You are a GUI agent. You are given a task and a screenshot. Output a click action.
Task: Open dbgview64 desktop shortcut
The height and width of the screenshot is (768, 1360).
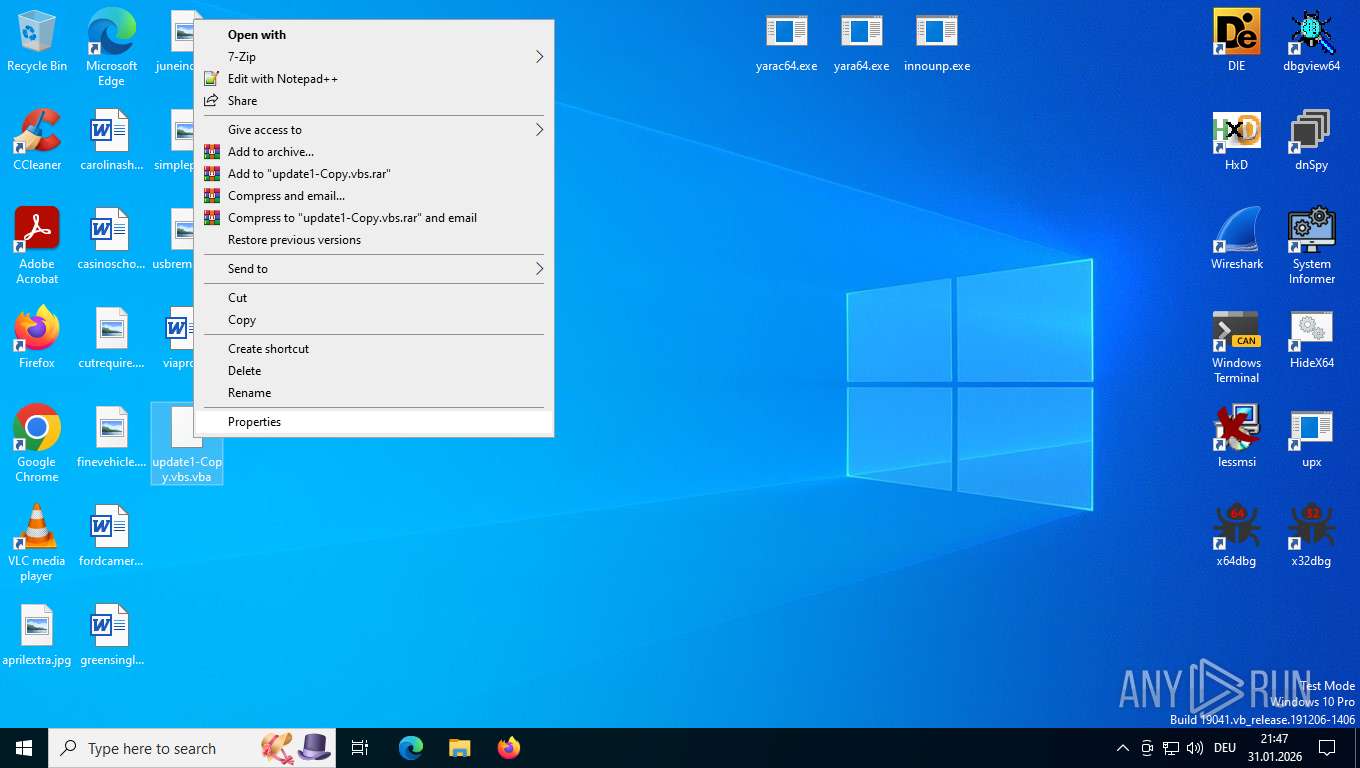point(1311,41)
